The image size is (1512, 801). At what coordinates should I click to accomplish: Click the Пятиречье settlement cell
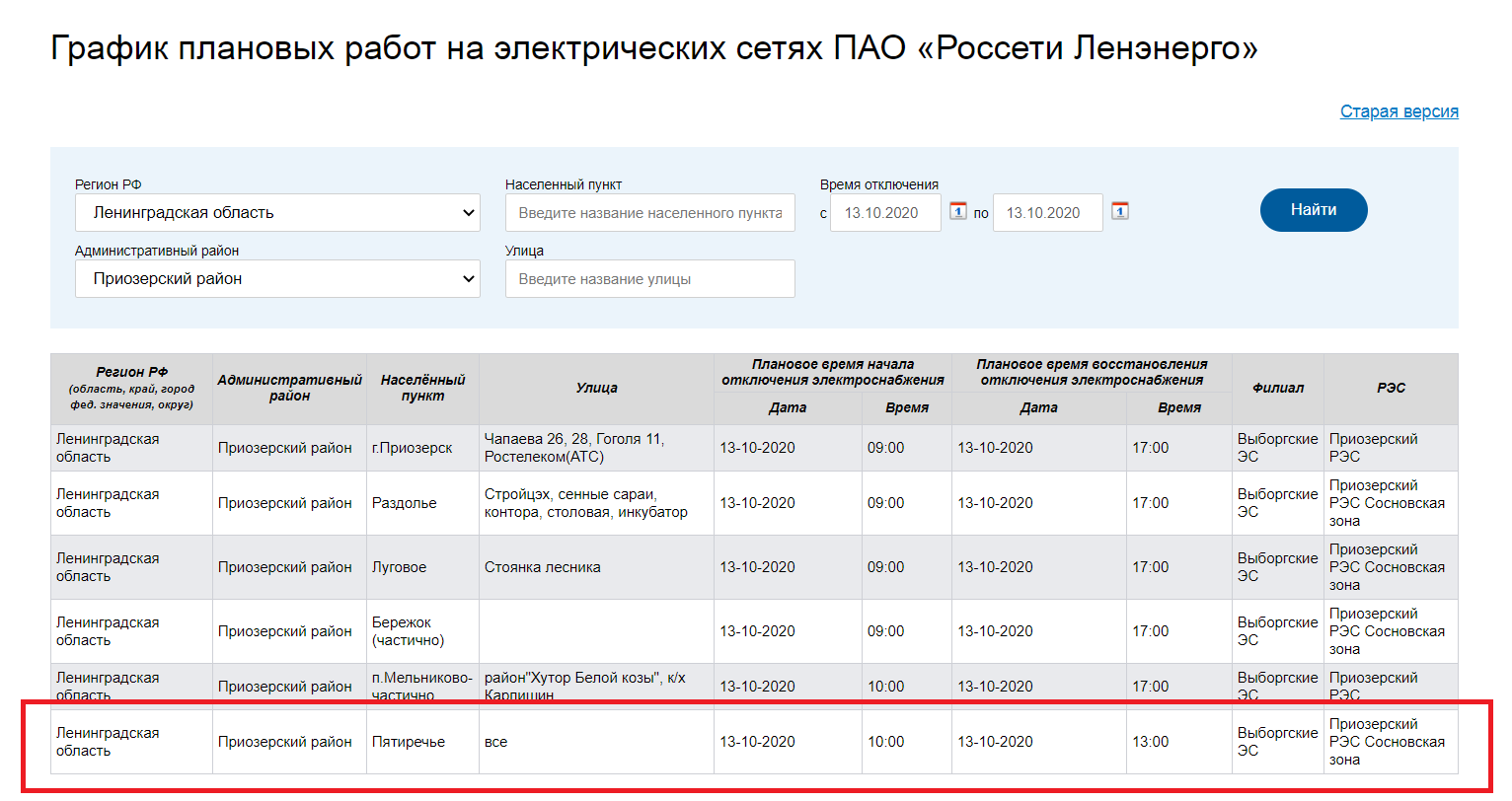click(x=422, y=742)
